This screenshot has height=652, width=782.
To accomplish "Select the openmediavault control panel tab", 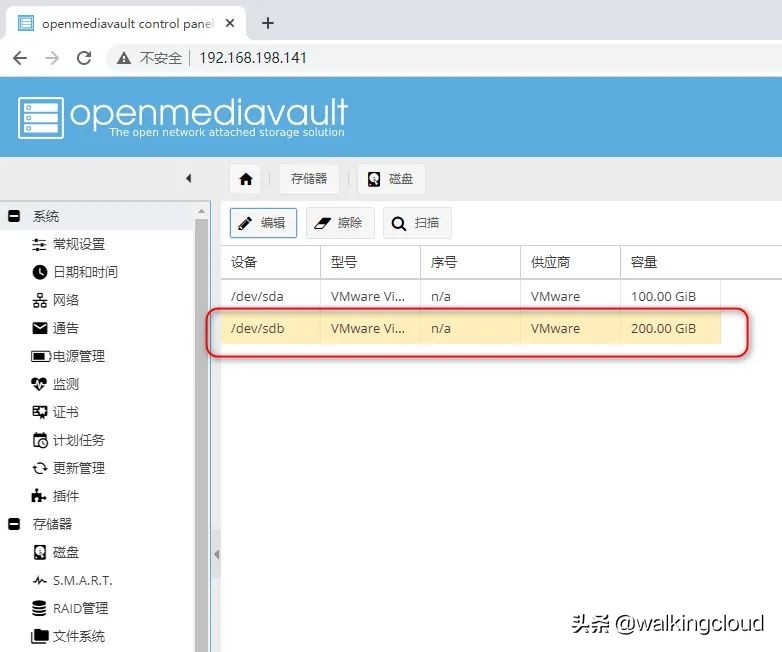I will pyautogui.click(x=126, y=23).
